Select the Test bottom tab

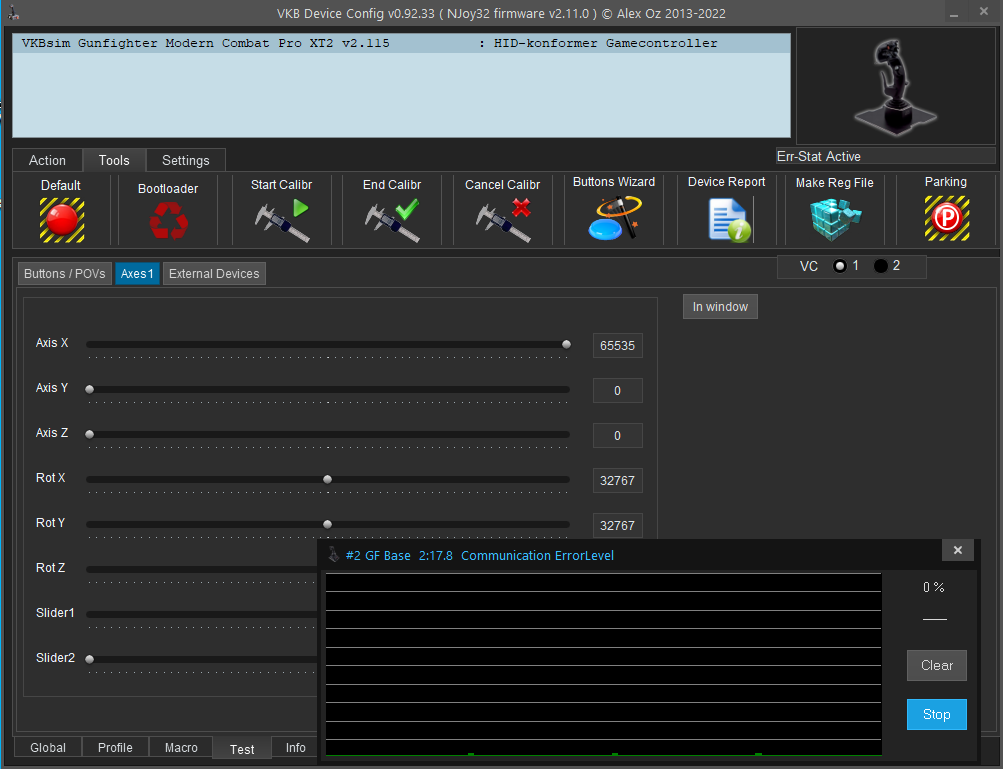coord(242,749)
